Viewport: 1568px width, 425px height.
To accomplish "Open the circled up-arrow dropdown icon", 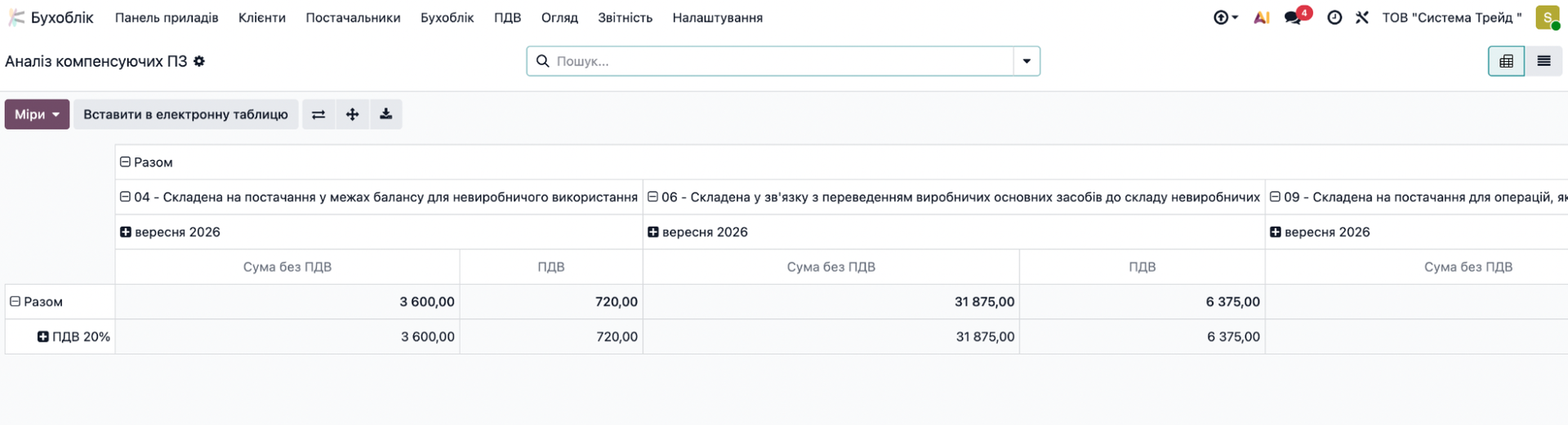I will (1225, 17).
